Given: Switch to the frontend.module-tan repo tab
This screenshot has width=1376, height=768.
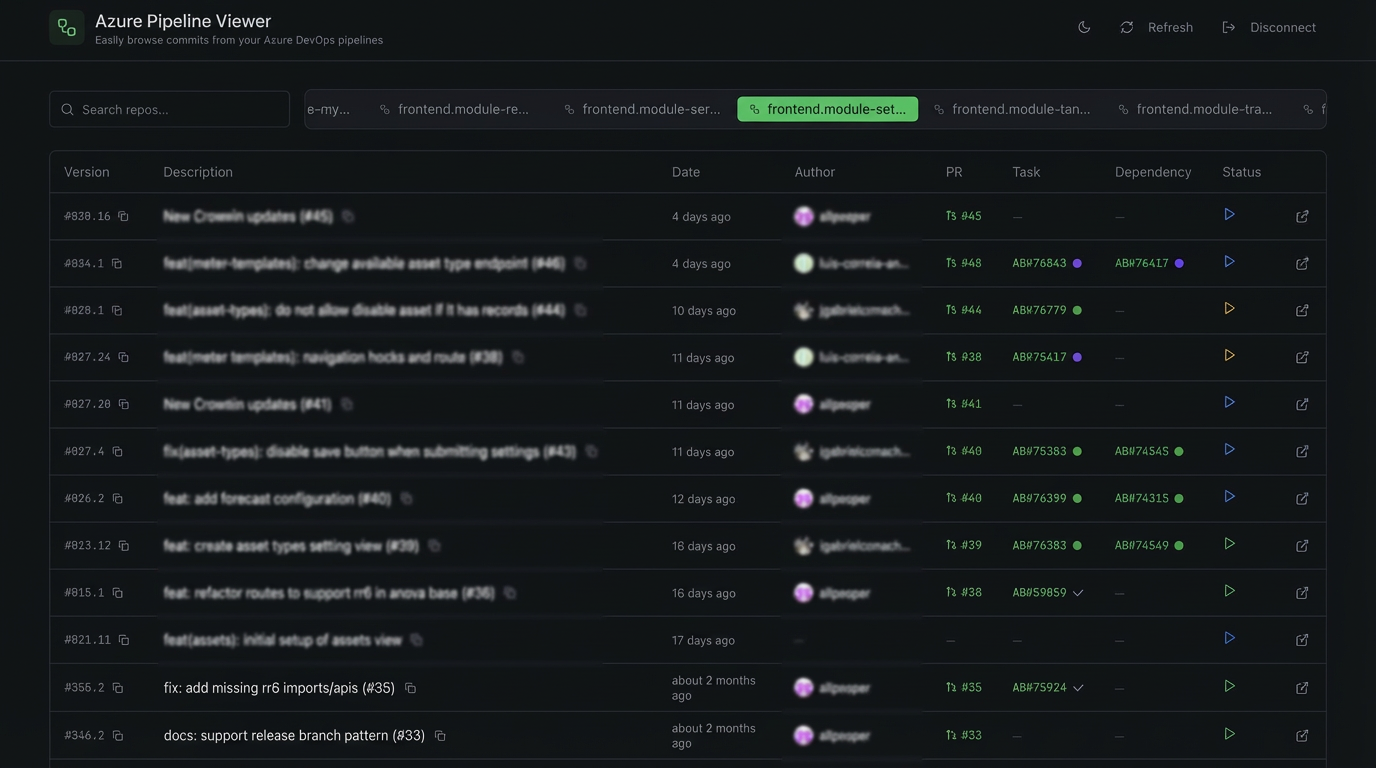Looking at the screenshot, I should pos(1013,108).
